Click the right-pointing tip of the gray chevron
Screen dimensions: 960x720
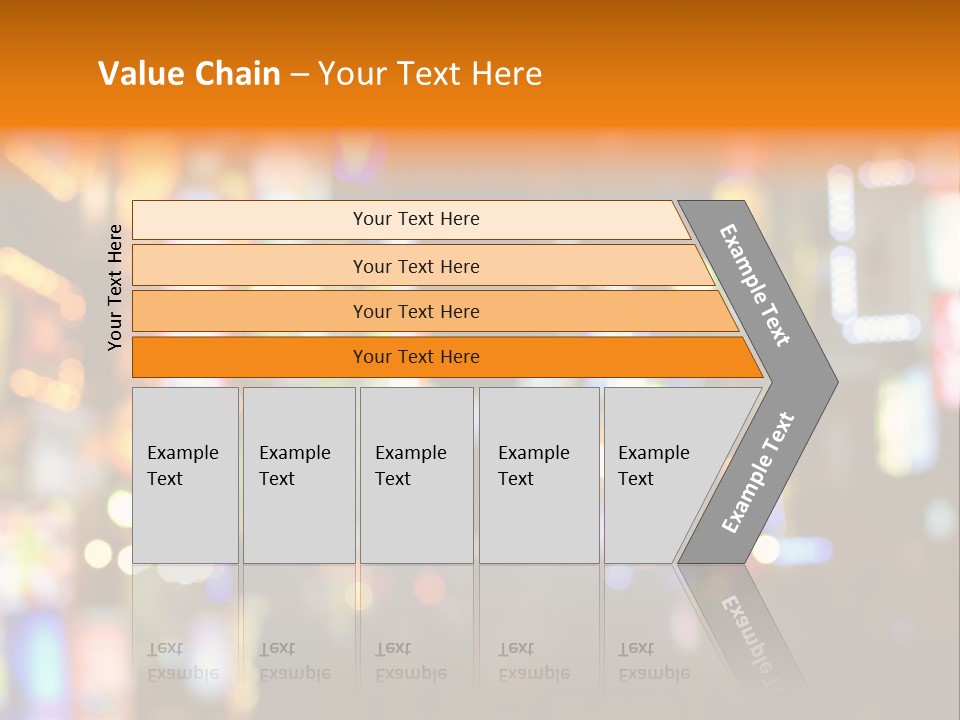pos(828,382)
